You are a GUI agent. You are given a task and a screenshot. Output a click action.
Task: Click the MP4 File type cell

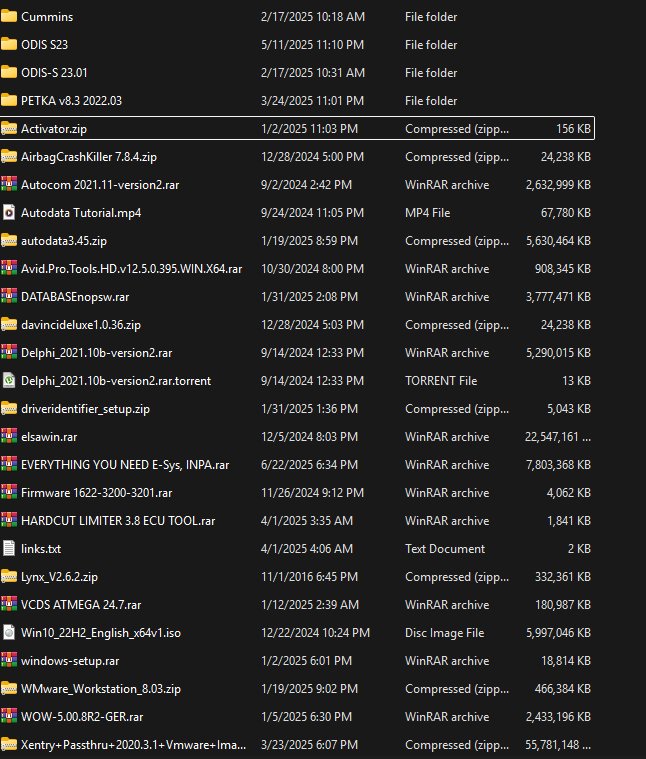point(427,213)
